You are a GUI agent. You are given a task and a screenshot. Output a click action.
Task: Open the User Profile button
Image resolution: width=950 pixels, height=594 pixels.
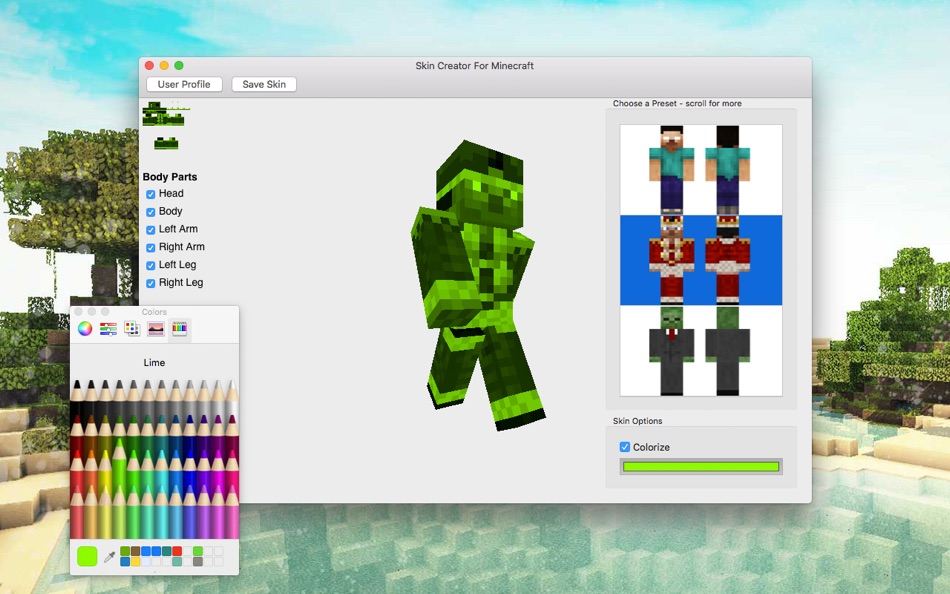pyautogui.click(x=184, y=84)
